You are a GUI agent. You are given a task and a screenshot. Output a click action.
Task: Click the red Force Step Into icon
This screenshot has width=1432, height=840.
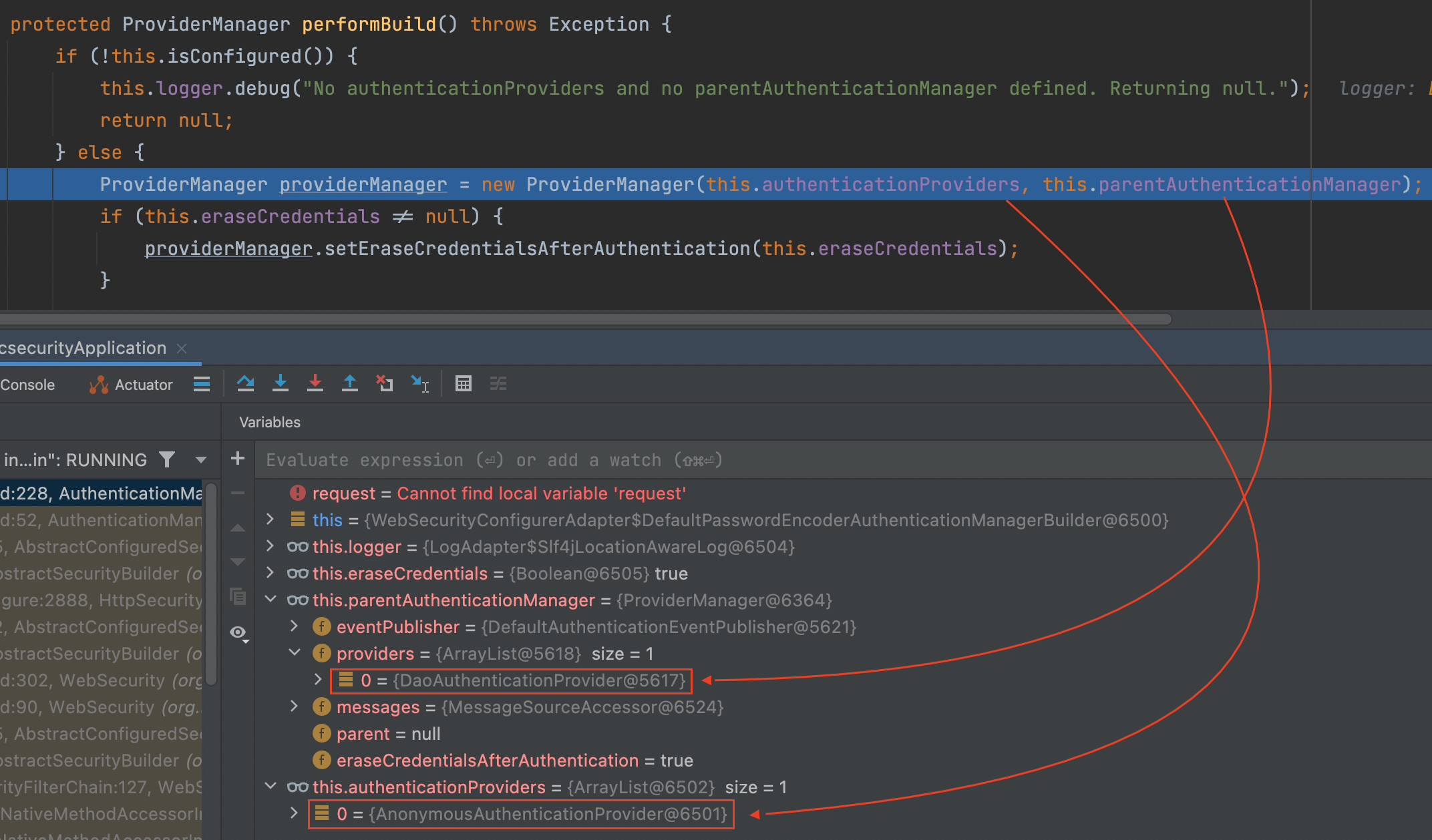click(315, 384)
